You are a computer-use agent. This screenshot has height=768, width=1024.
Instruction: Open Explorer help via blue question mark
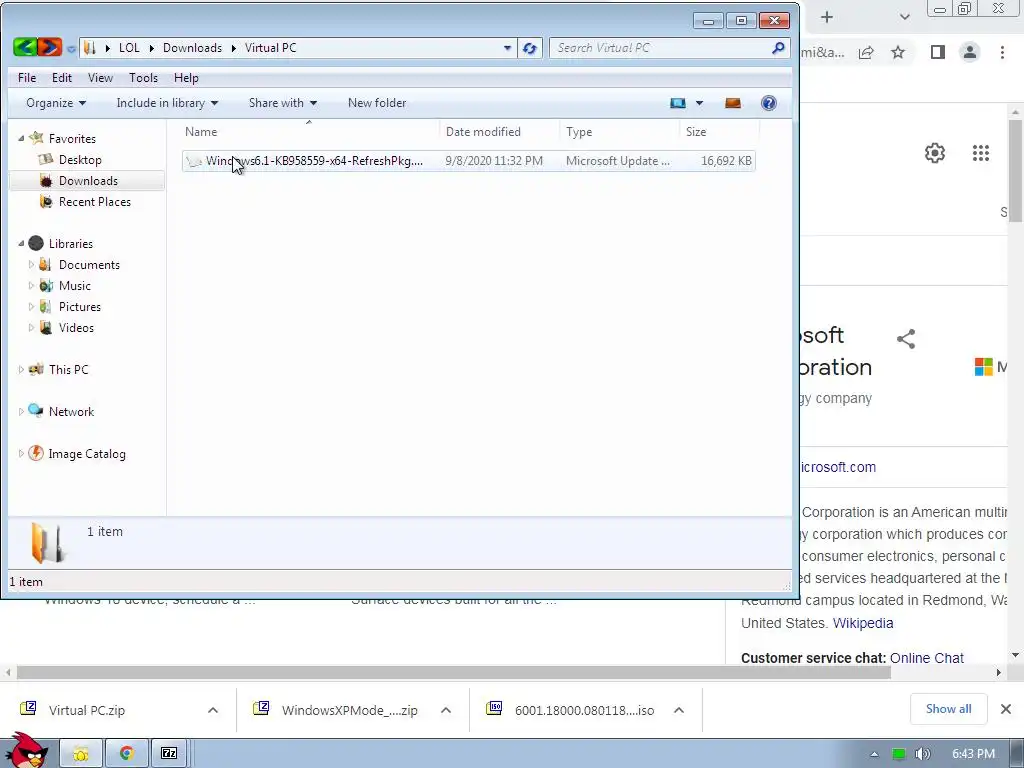769,103
